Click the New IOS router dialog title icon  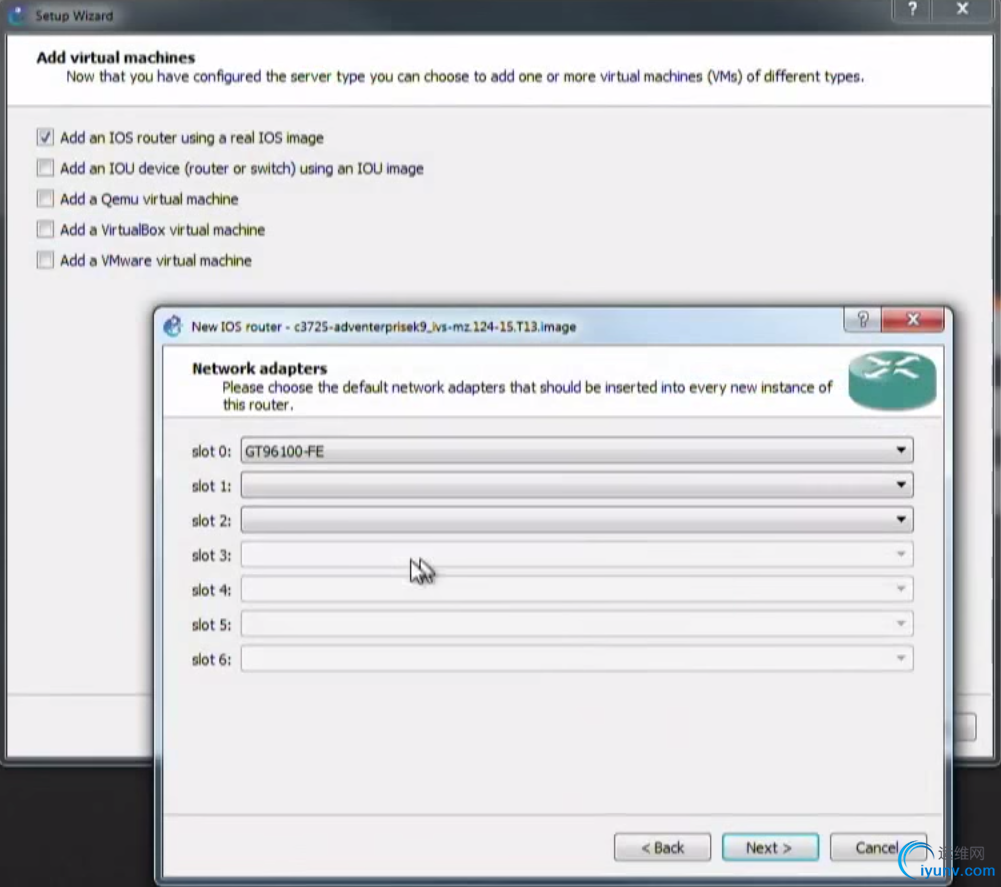coord(172,326)
